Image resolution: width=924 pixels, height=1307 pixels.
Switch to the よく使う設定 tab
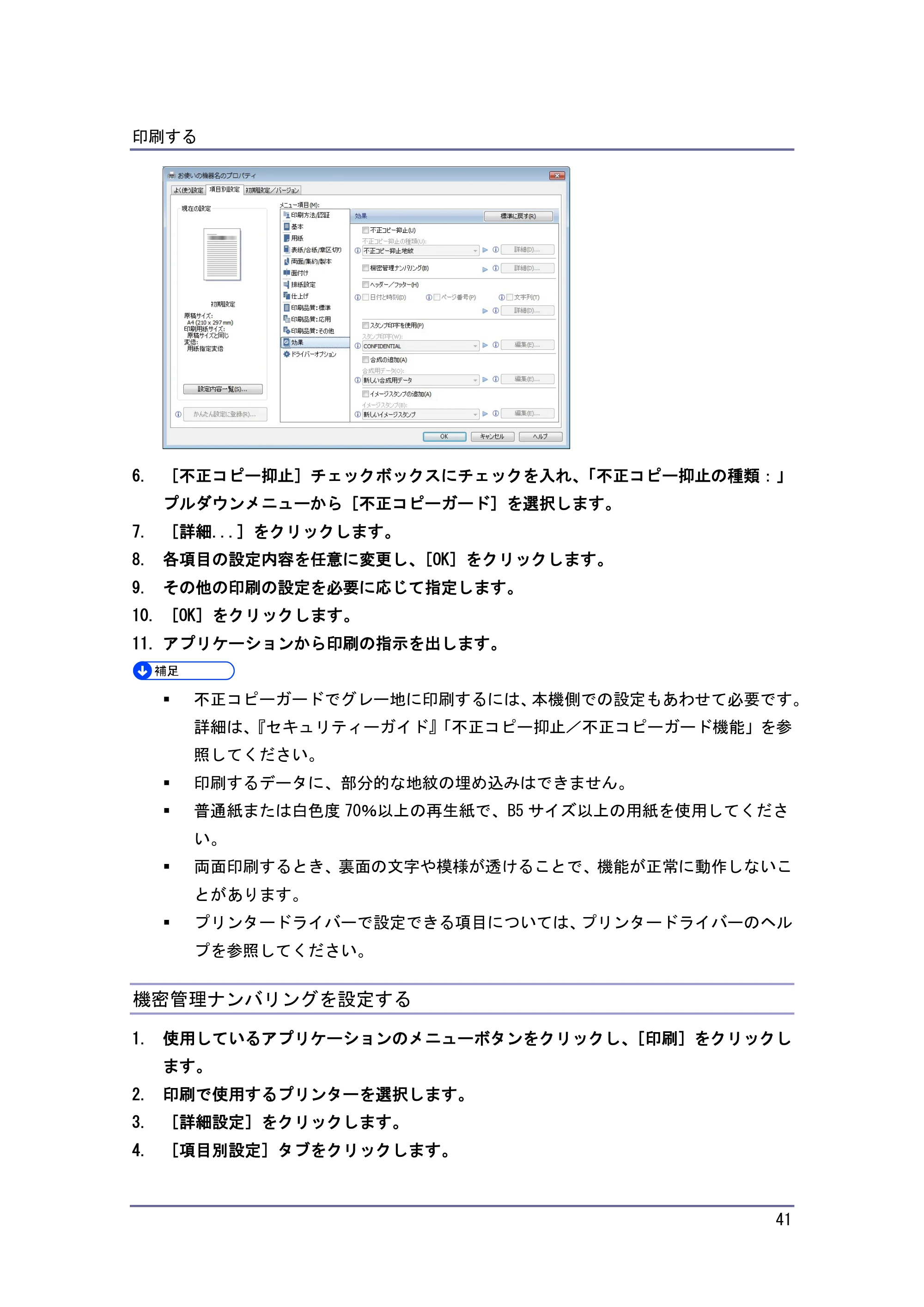(x=188, y=190)
